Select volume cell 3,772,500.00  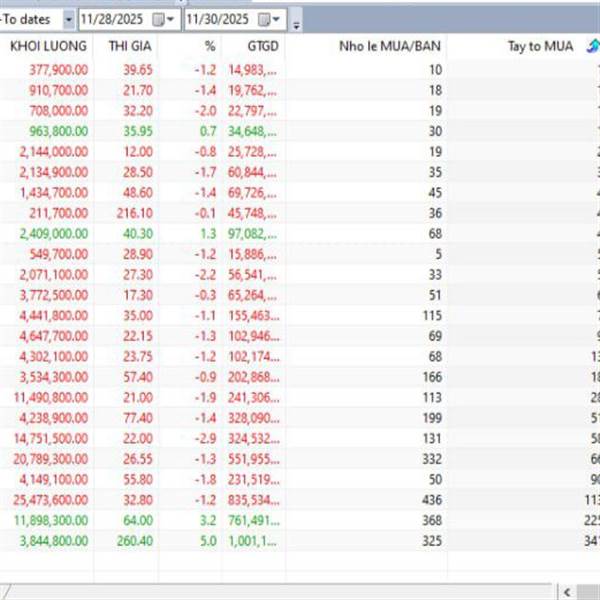54,295
